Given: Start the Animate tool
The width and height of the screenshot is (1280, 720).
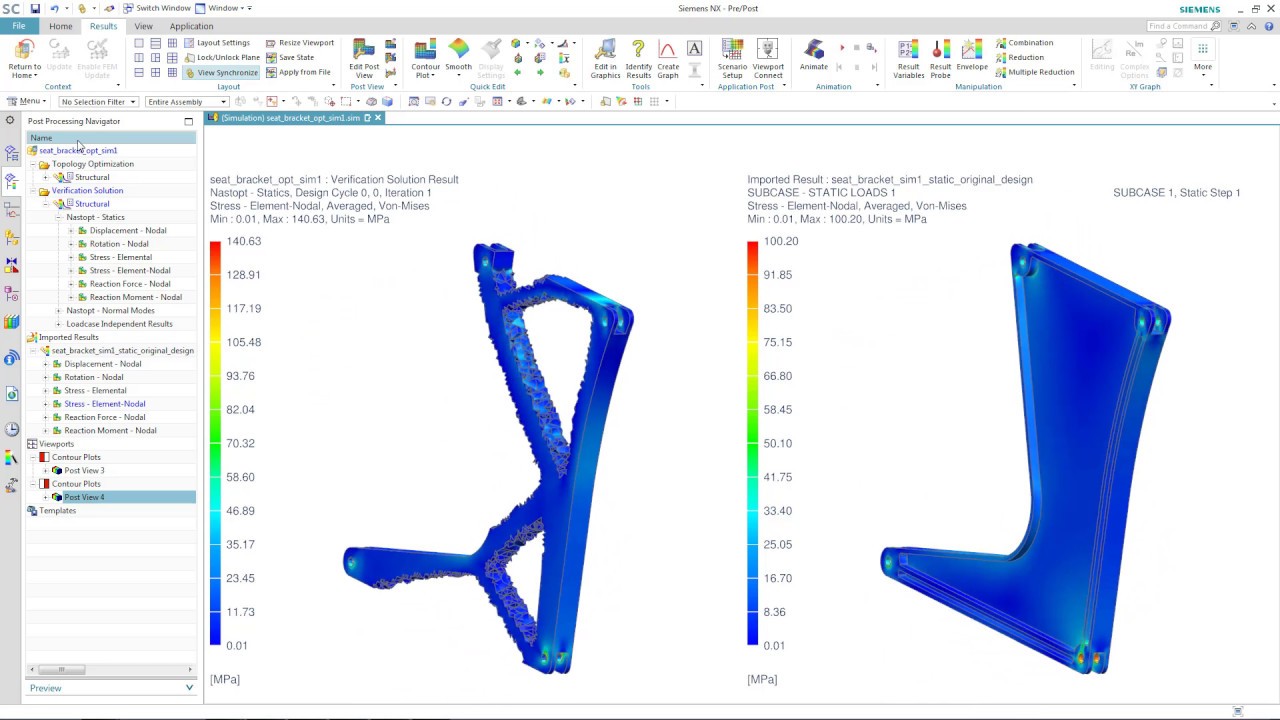Looking at the screenshot, I should [x=814, y=56].
